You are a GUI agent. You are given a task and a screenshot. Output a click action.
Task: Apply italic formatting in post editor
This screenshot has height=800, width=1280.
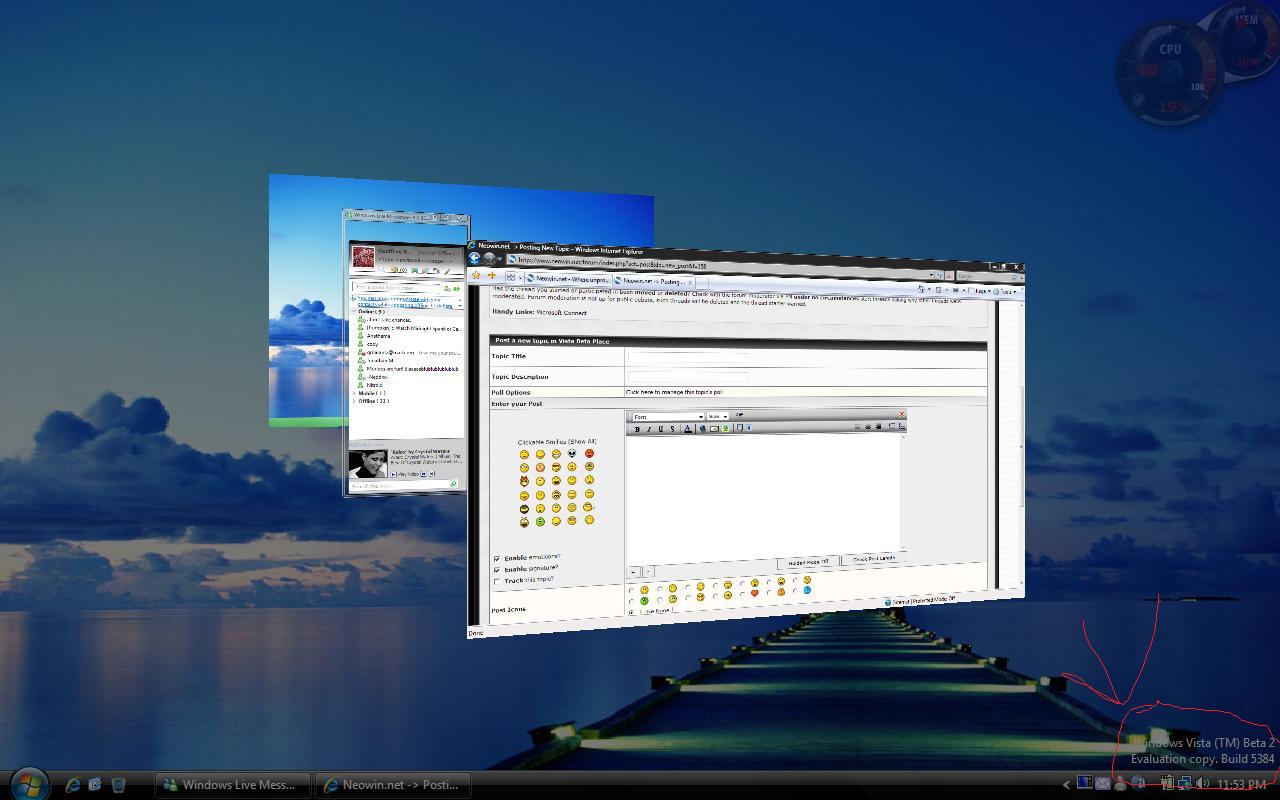click(x=649, y=429)
